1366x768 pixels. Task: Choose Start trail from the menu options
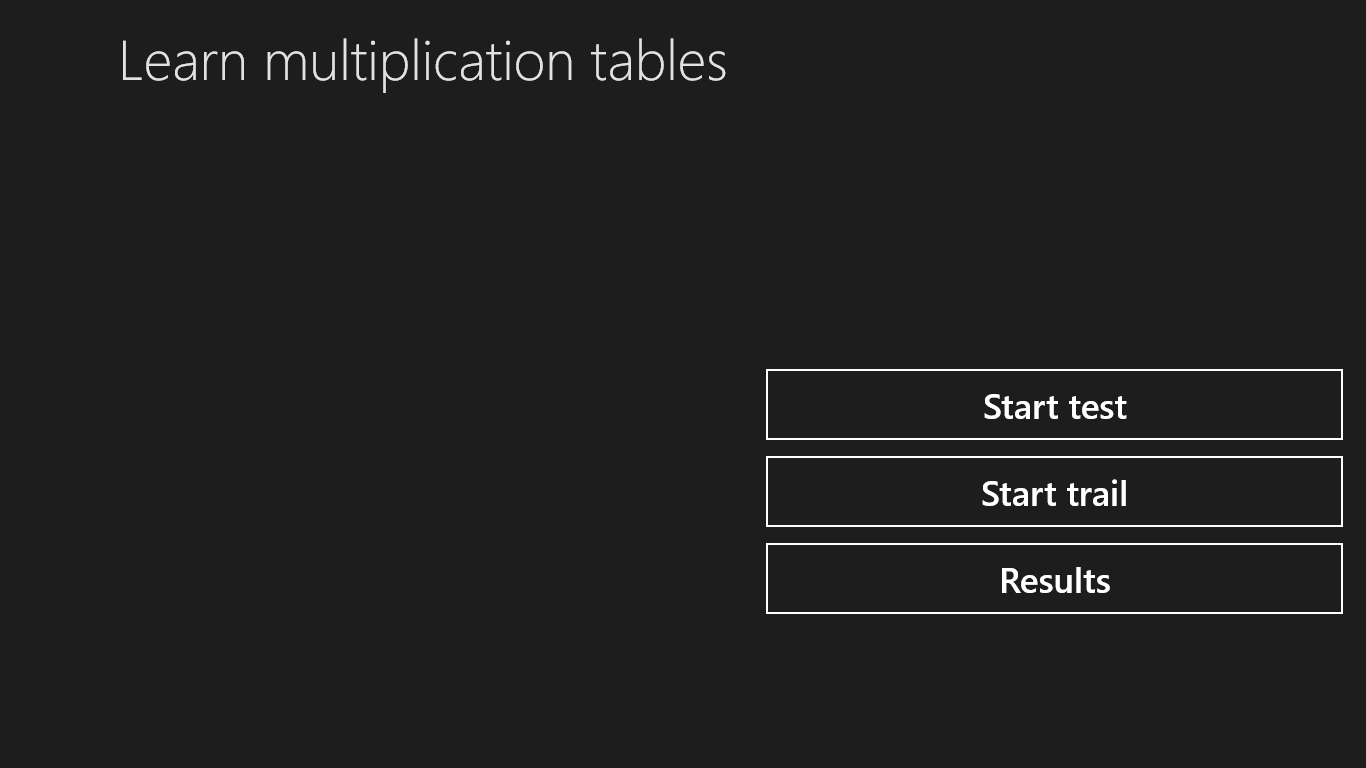click(1054, 492)
